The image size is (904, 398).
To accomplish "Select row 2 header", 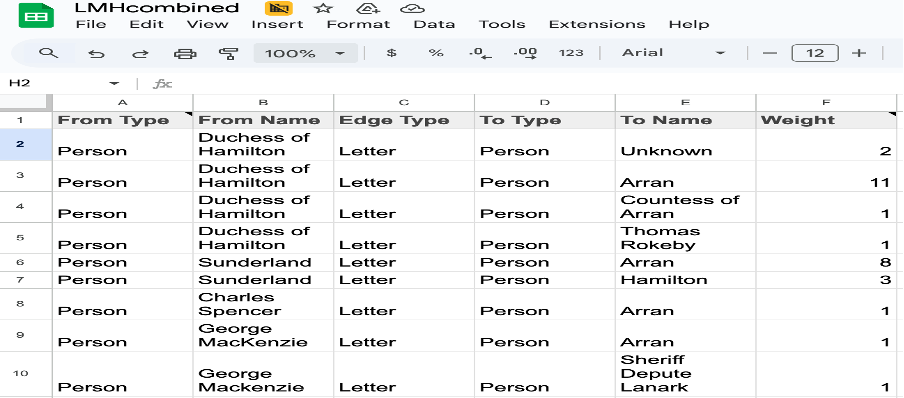I will point(26,144).
